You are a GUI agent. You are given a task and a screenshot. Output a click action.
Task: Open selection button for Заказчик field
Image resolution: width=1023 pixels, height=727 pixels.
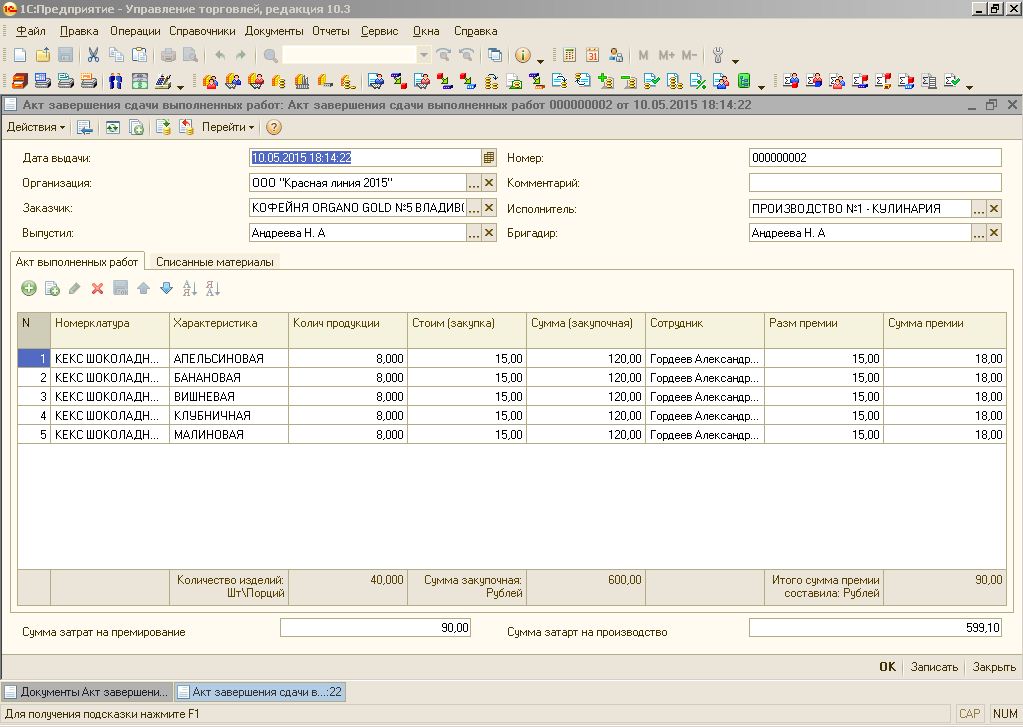[474, 208]
